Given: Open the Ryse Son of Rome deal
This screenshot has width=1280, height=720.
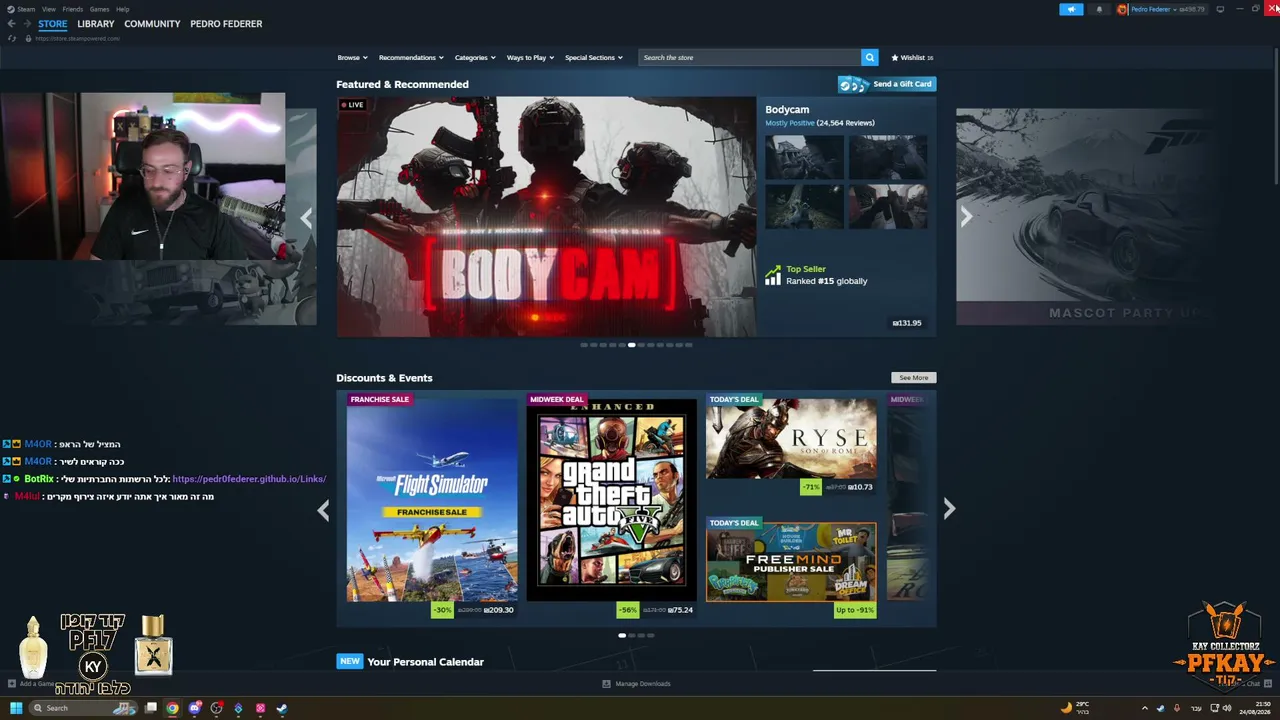Looking at the screenshot, I should (791, 439).
